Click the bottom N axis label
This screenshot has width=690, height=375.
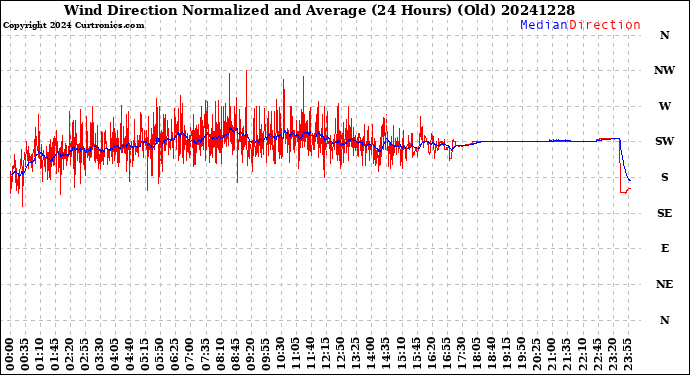[x=664, y=320]
